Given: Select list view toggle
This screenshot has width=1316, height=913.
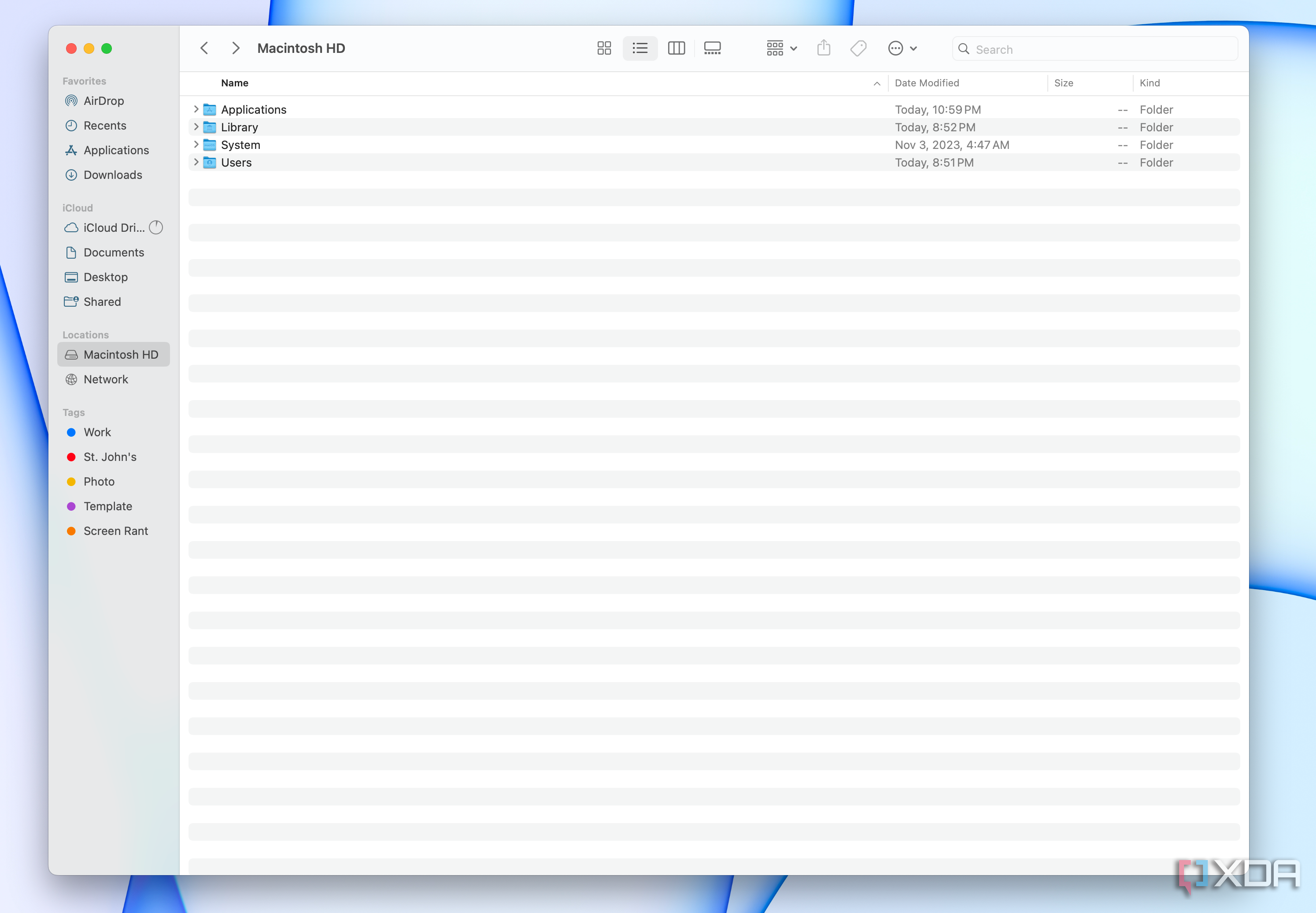Looking at the screenshot, I should [640, 48].
